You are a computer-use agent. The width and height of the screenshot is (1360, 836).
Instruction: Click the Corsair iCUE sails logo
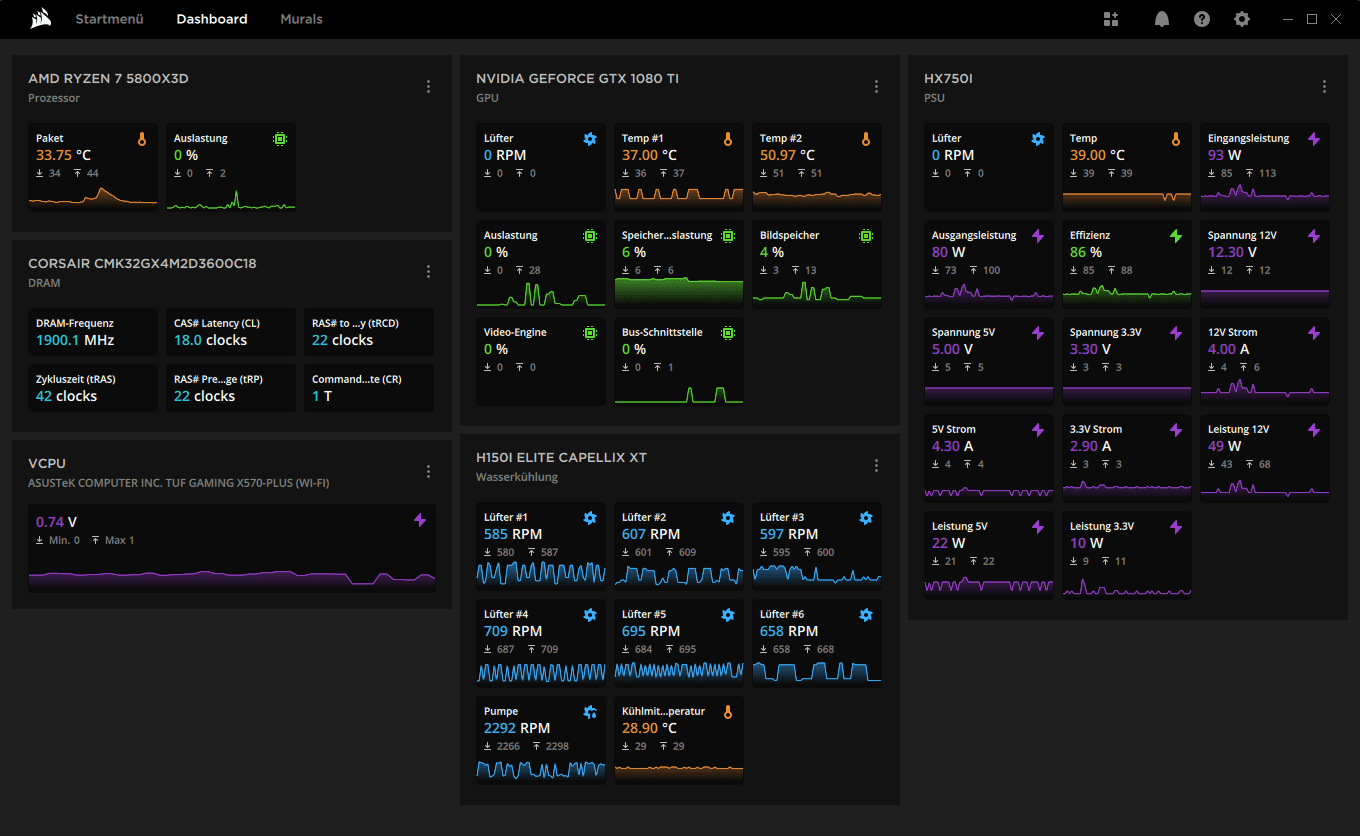click(41, 19)
